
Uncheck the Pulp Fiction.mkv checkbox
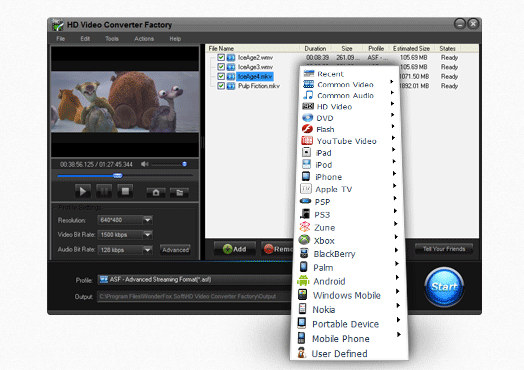(221, 86)
